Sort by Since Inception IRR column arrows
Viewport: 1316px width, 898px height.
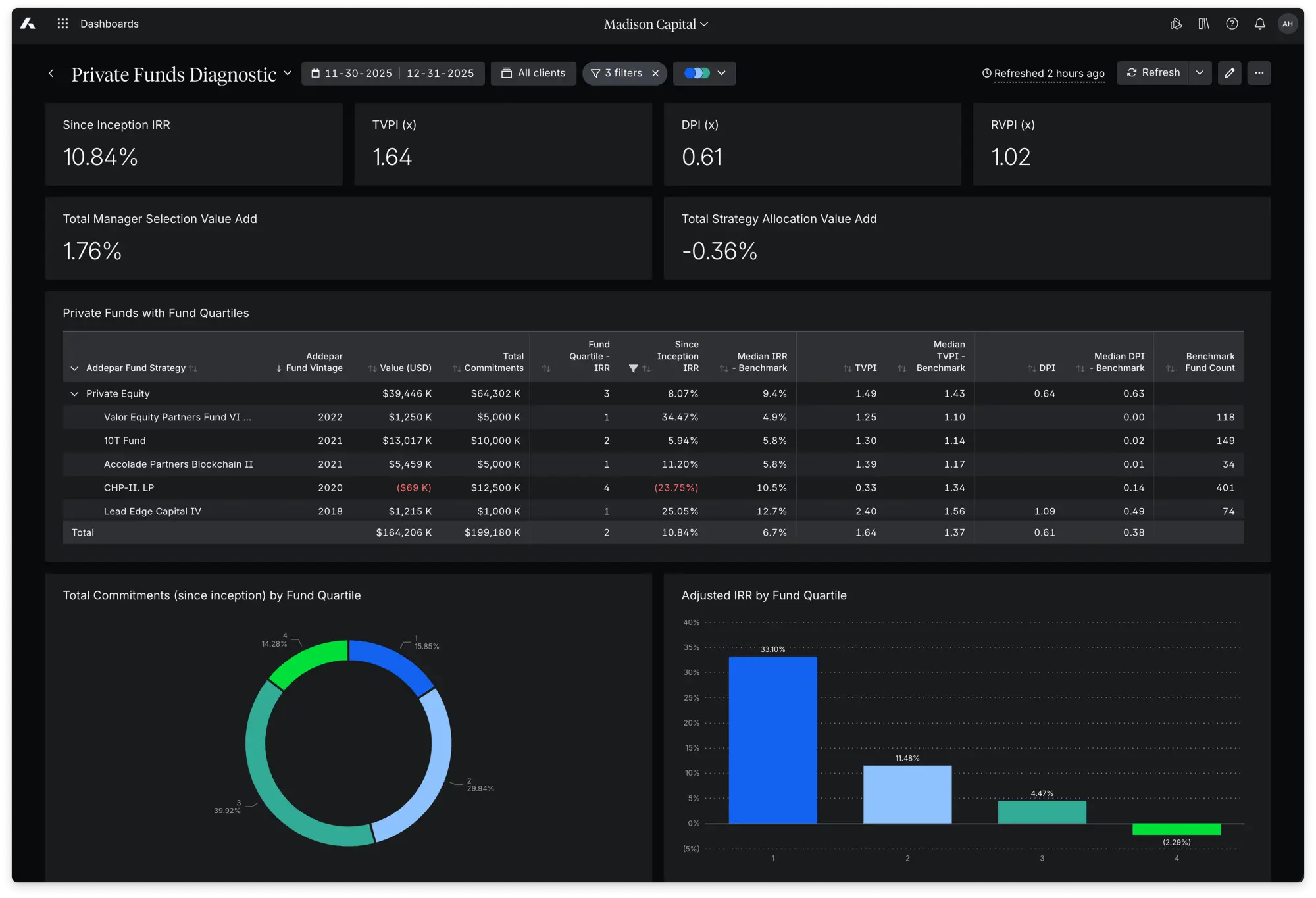point(647,368)
